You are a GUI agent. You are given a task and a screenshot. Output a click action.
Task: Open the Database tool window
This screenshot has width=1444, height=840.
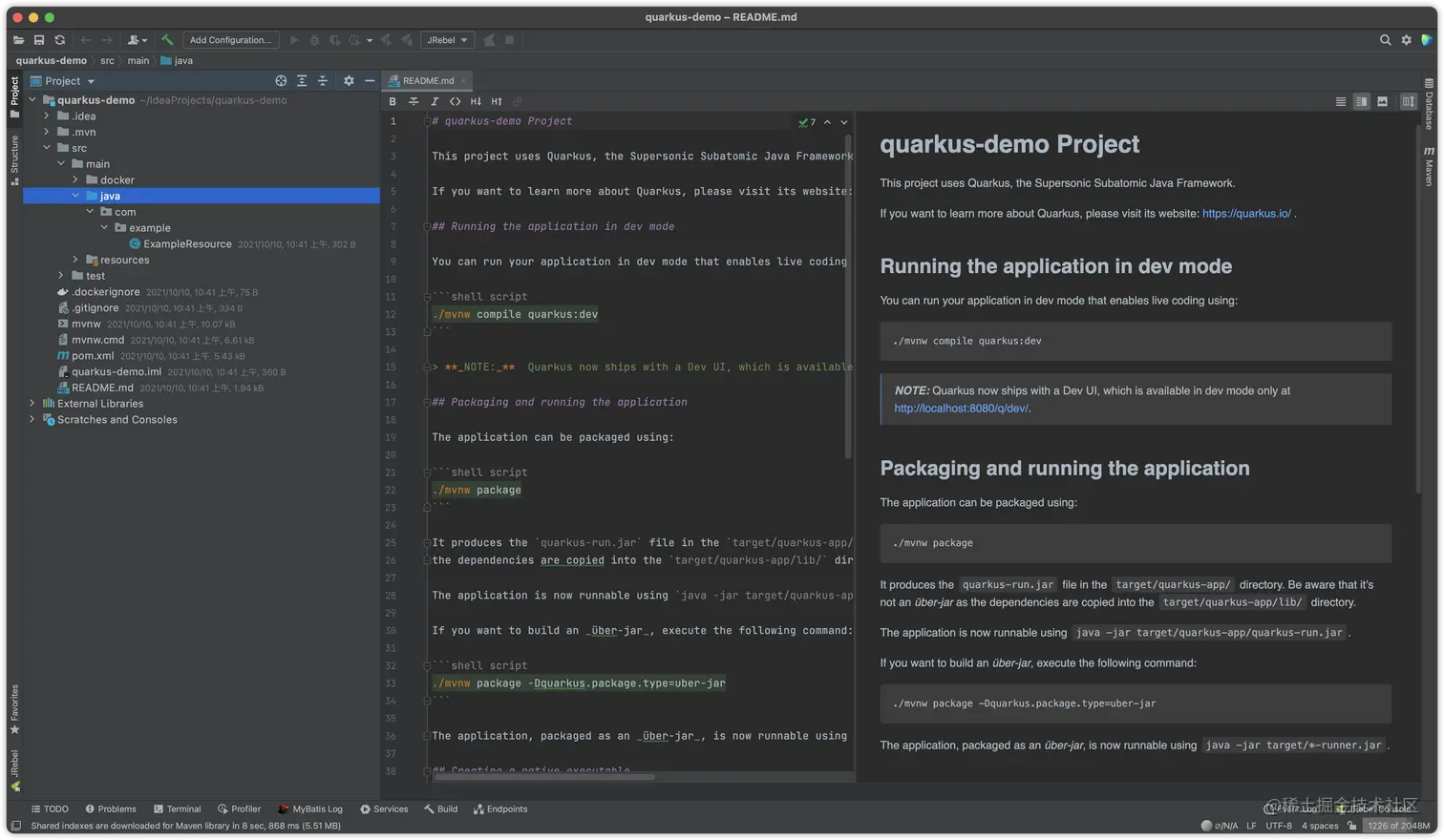pyautogui.click(x=1429, y=103)
